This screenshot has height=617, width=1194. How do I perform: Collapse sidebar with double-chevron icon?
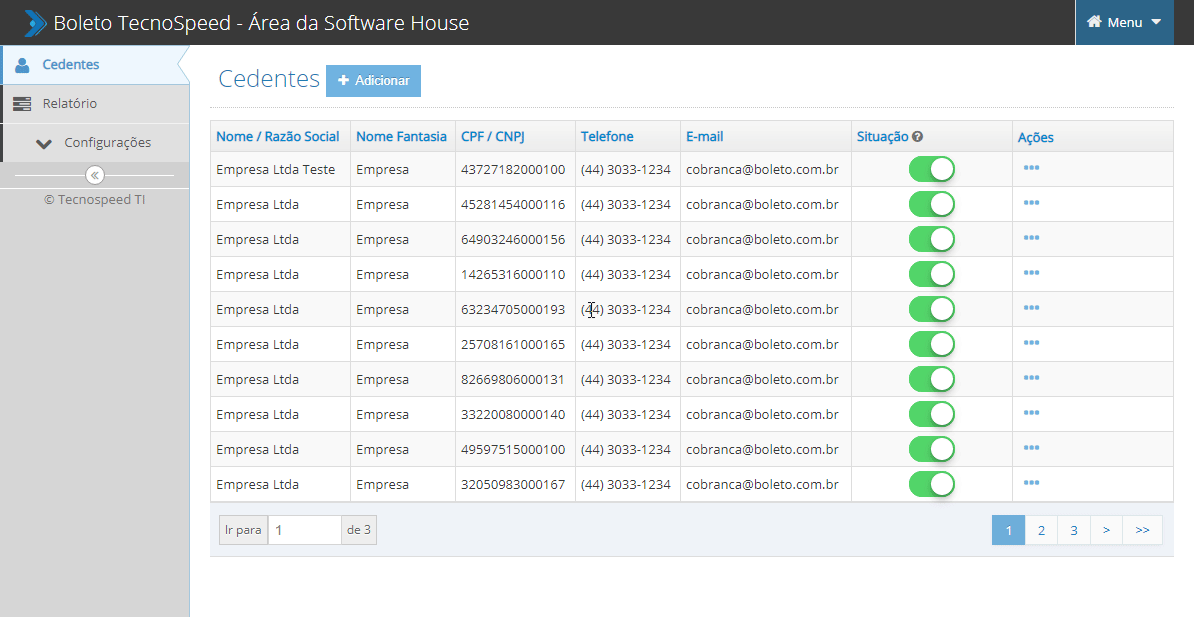95,176
